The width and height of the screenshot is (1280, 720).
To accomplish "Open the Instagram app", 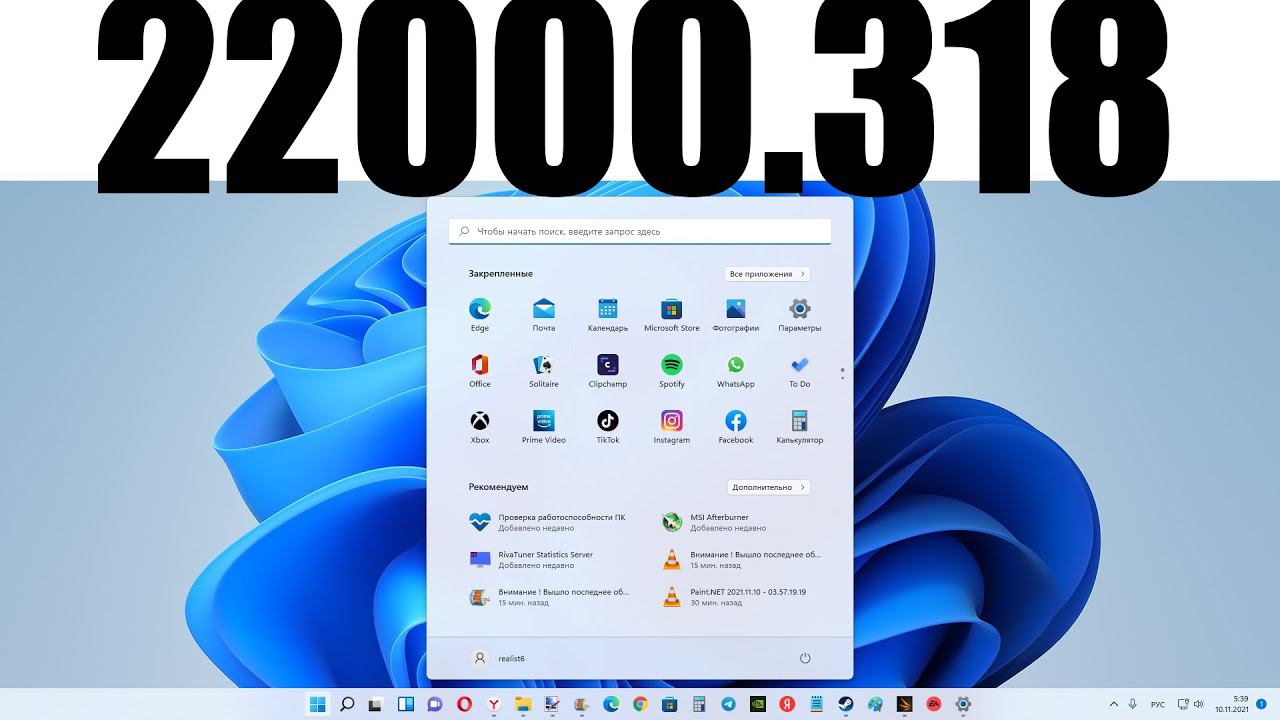I will (672, 426).
